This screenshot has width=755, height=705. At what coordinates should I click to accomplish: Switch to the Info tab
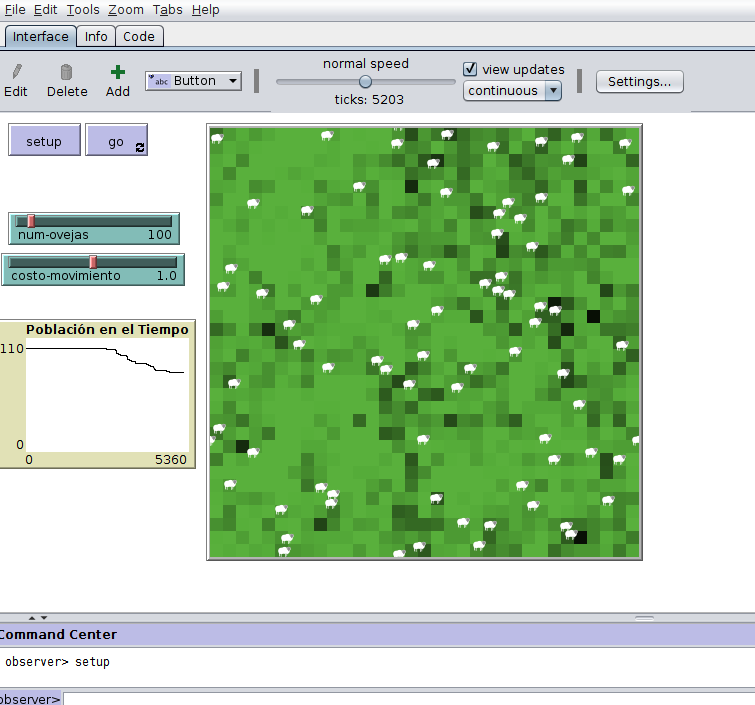click(x=96, y=36)
